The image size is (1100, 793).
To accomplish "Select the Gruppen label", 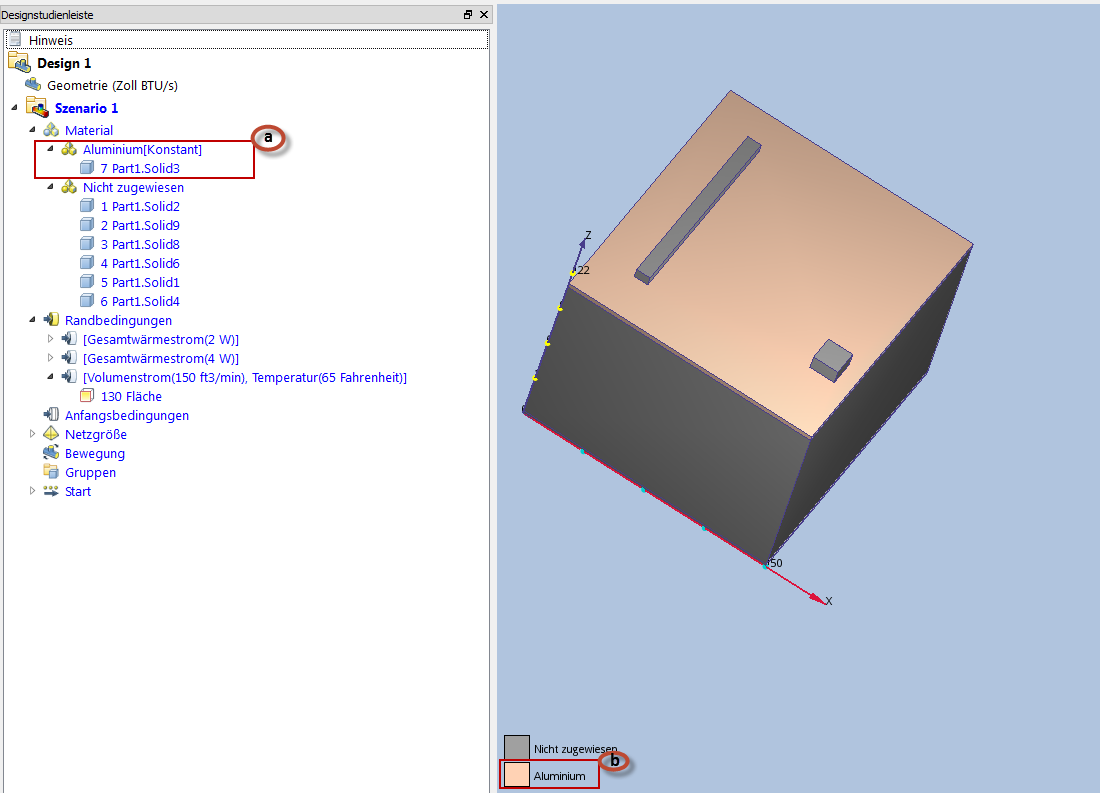I will (x=90, y=472).
